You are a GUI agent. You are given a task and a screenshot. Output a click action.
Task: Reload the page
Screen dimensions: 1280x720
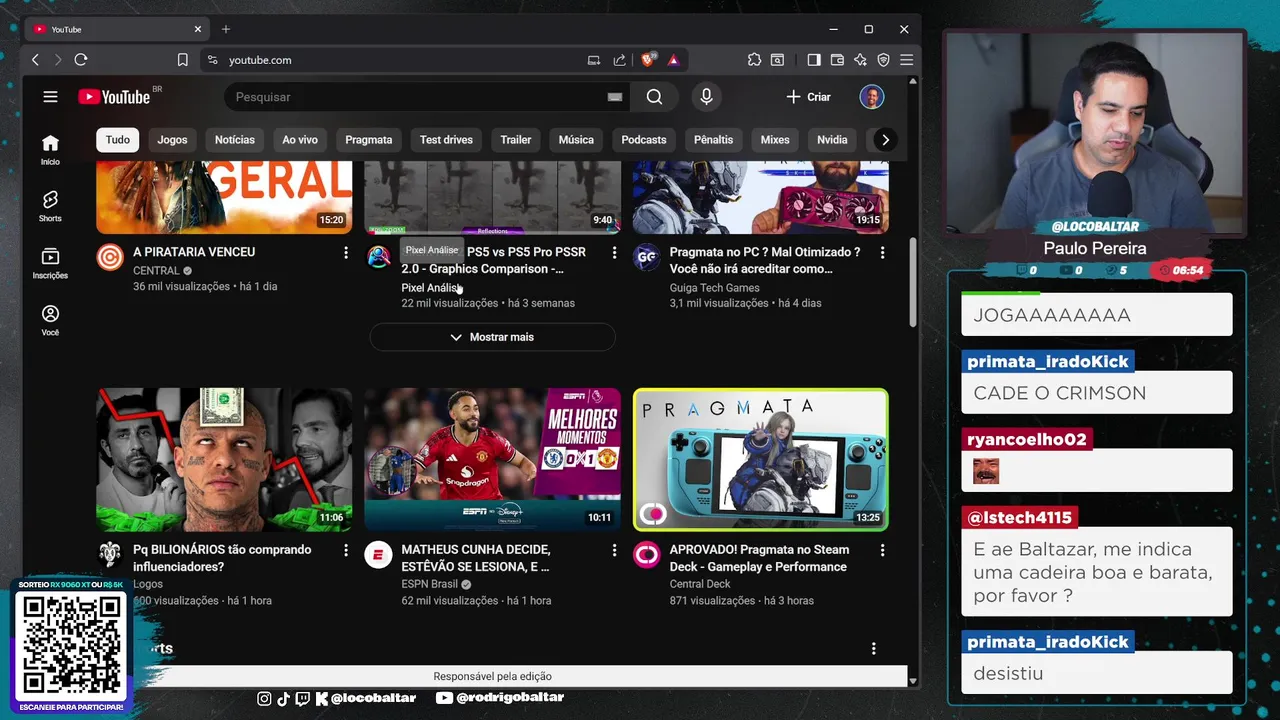tap(81, 60)
